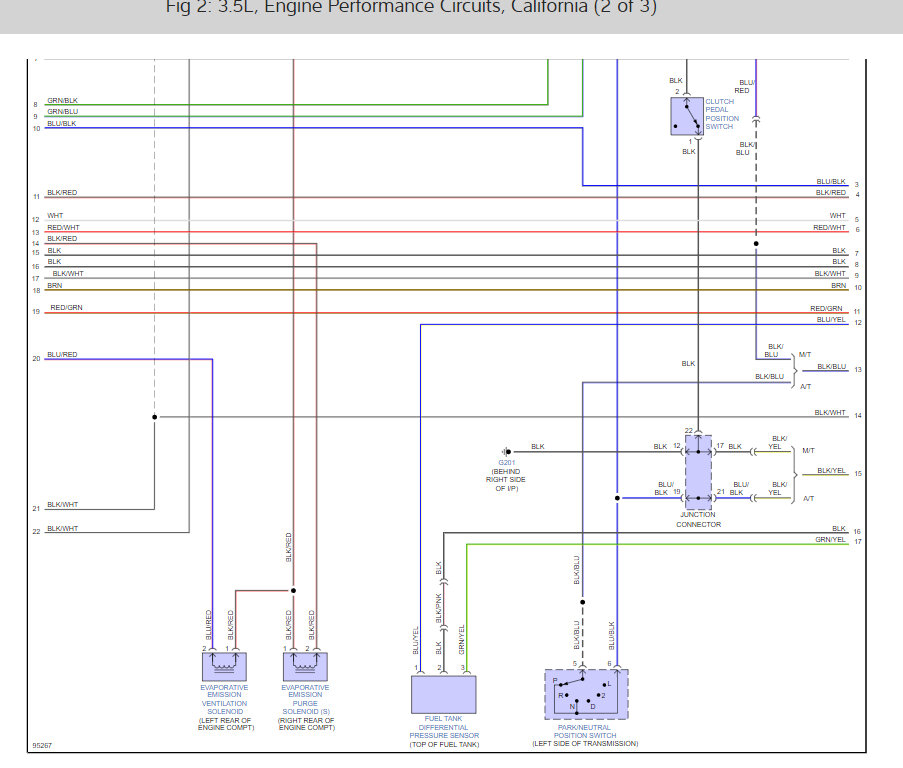Viewport: 903px width, 768px height.
Task: Select the dashed Junction Connector block
Action: tap(698, 472)
